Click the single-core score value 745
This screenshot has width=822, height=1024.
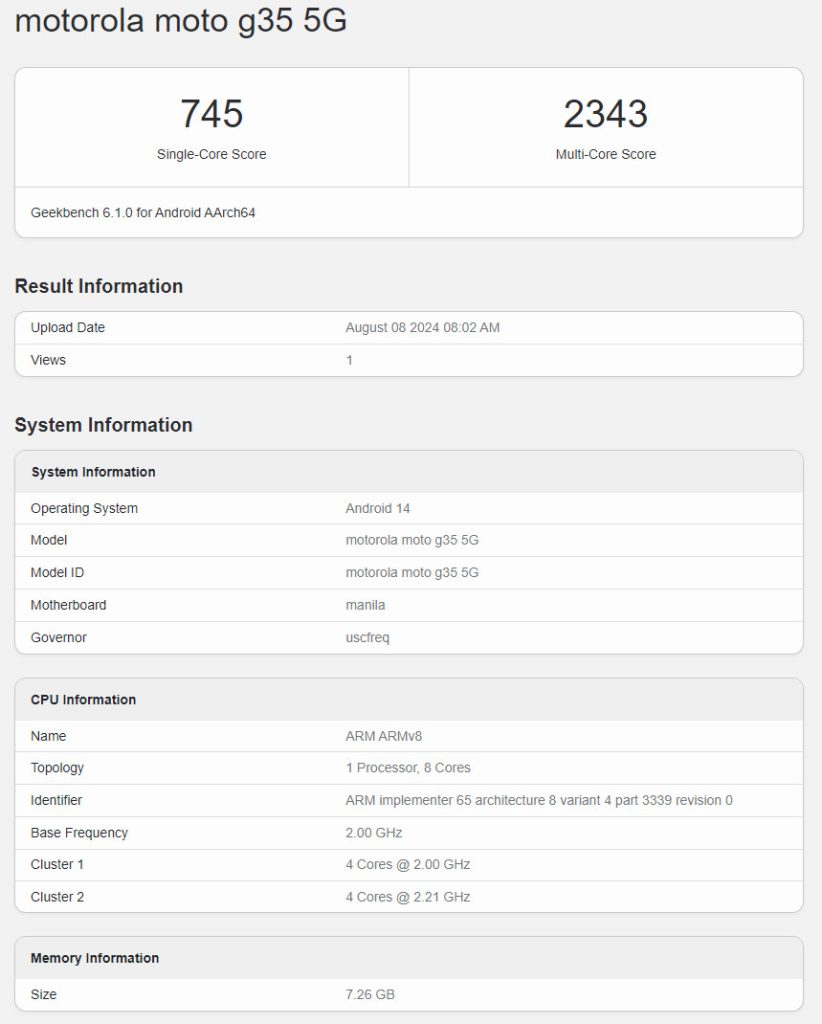click(x=211, y=114)
